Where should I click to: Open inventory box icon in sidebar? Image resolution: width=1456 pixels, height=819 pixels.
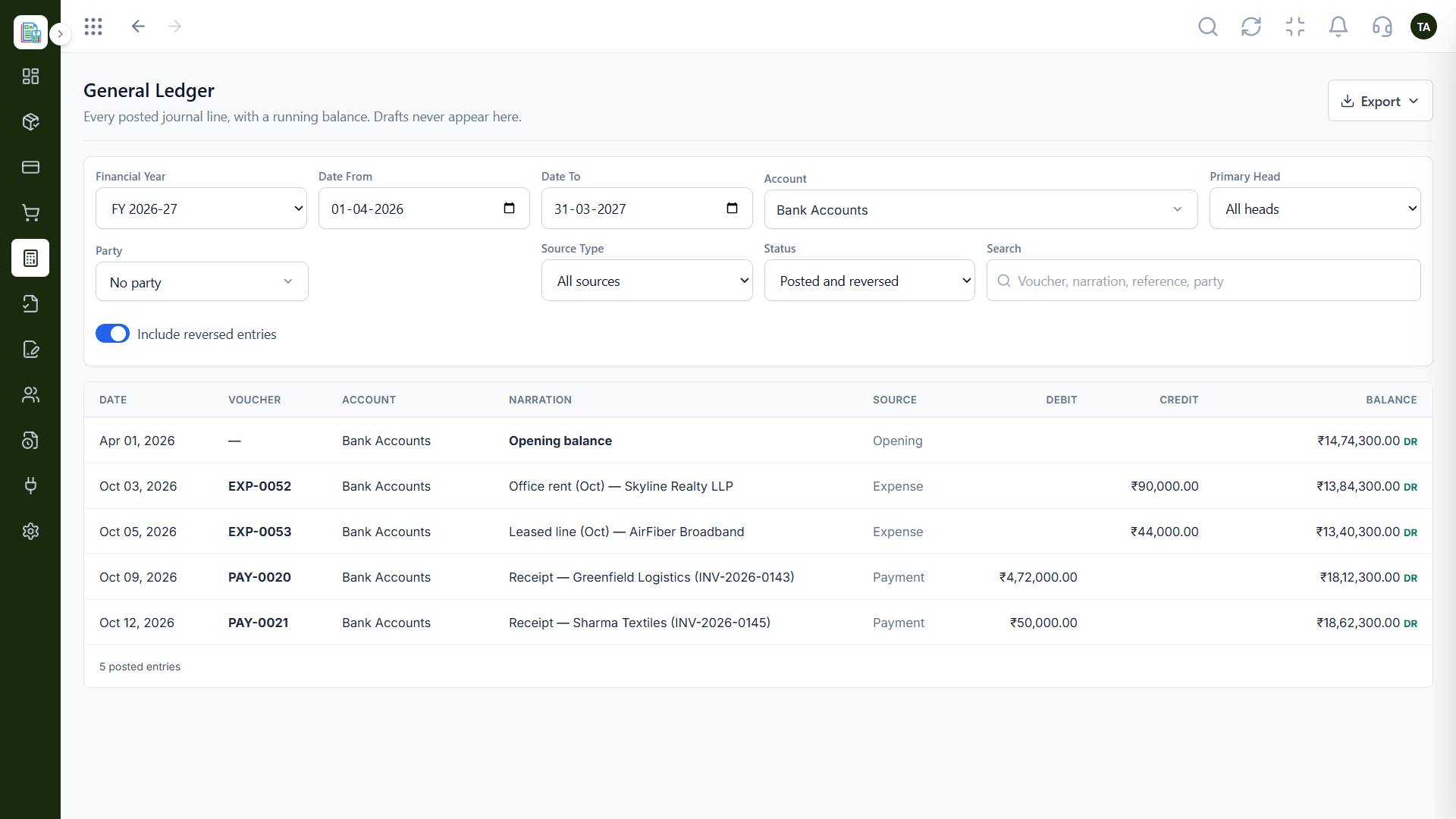[30, 122]
